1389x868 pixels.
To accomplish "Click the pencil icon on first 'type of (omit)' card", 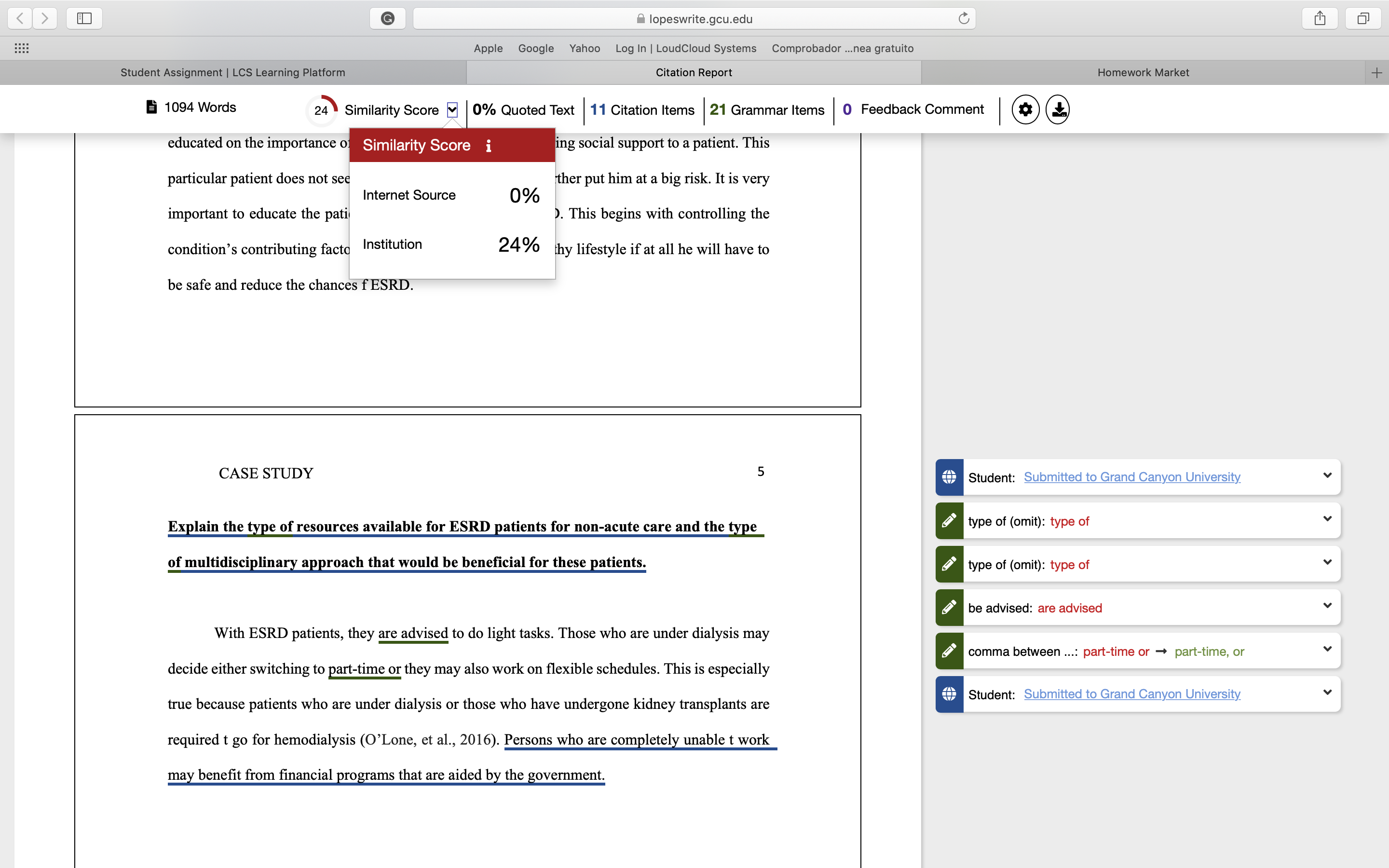I will 949,521.
